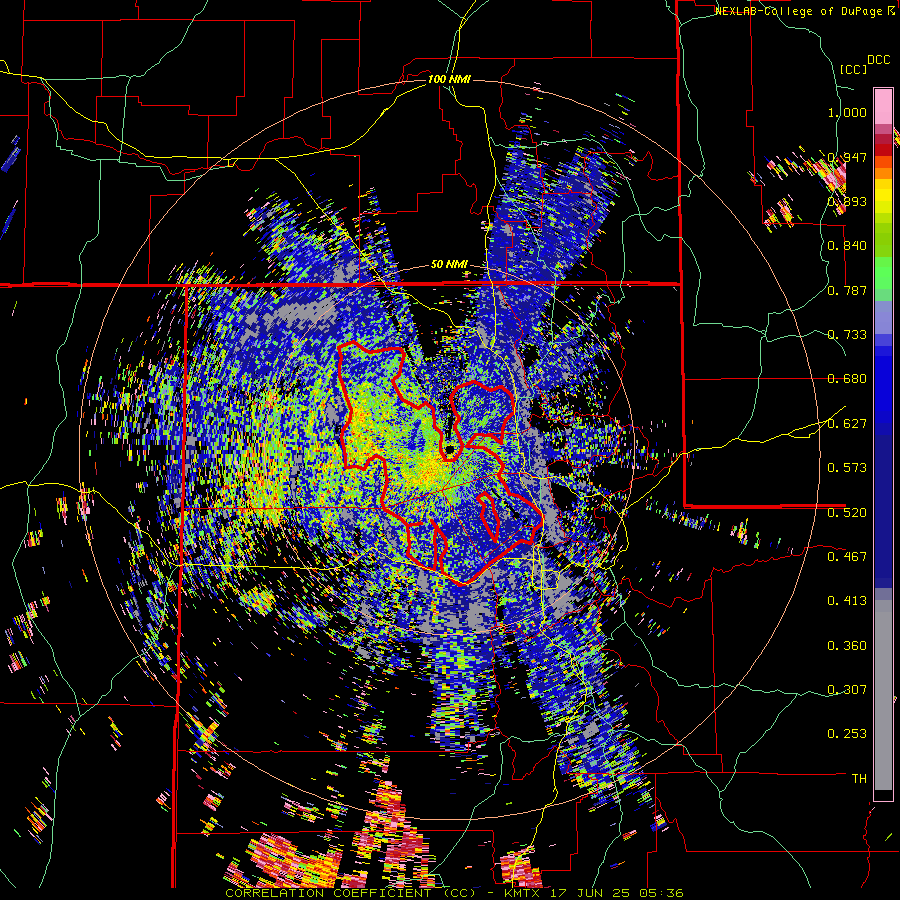Screen dimensions: 900x900
Task: Pick the black segment at the bottom of the color scale
Action: (883, 795)
